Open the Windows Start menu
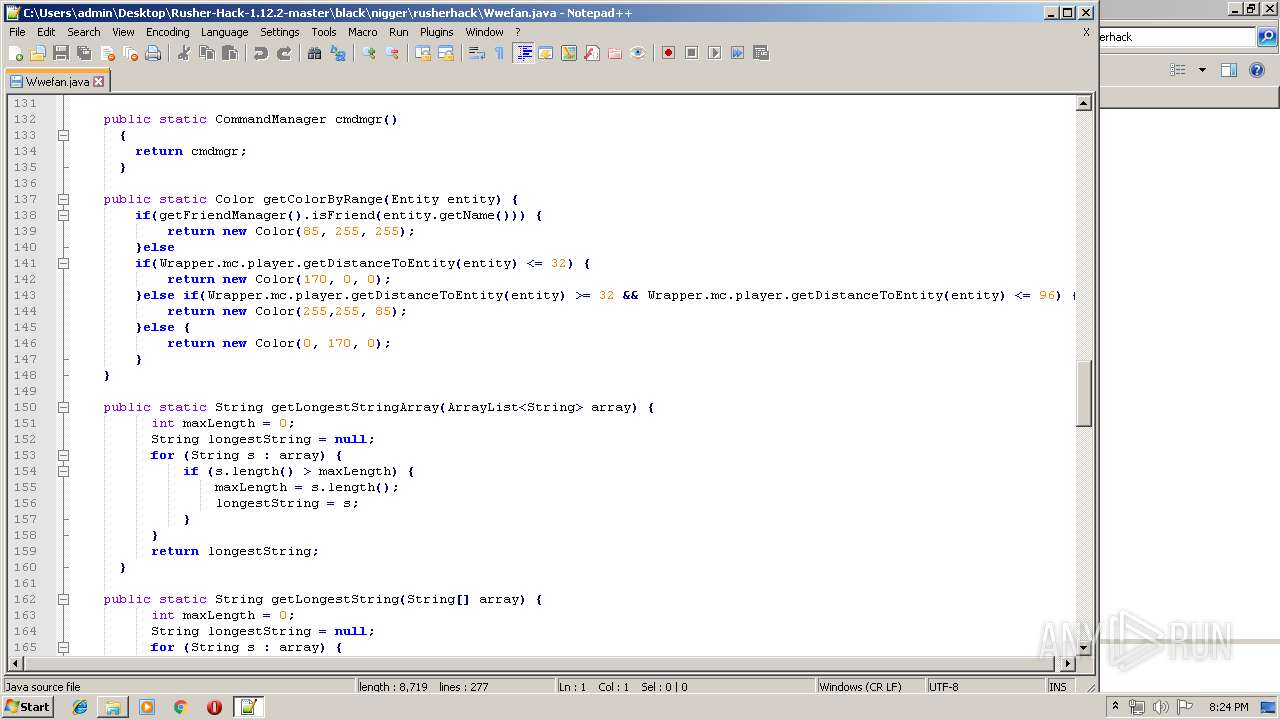 (x=28, y=707)
